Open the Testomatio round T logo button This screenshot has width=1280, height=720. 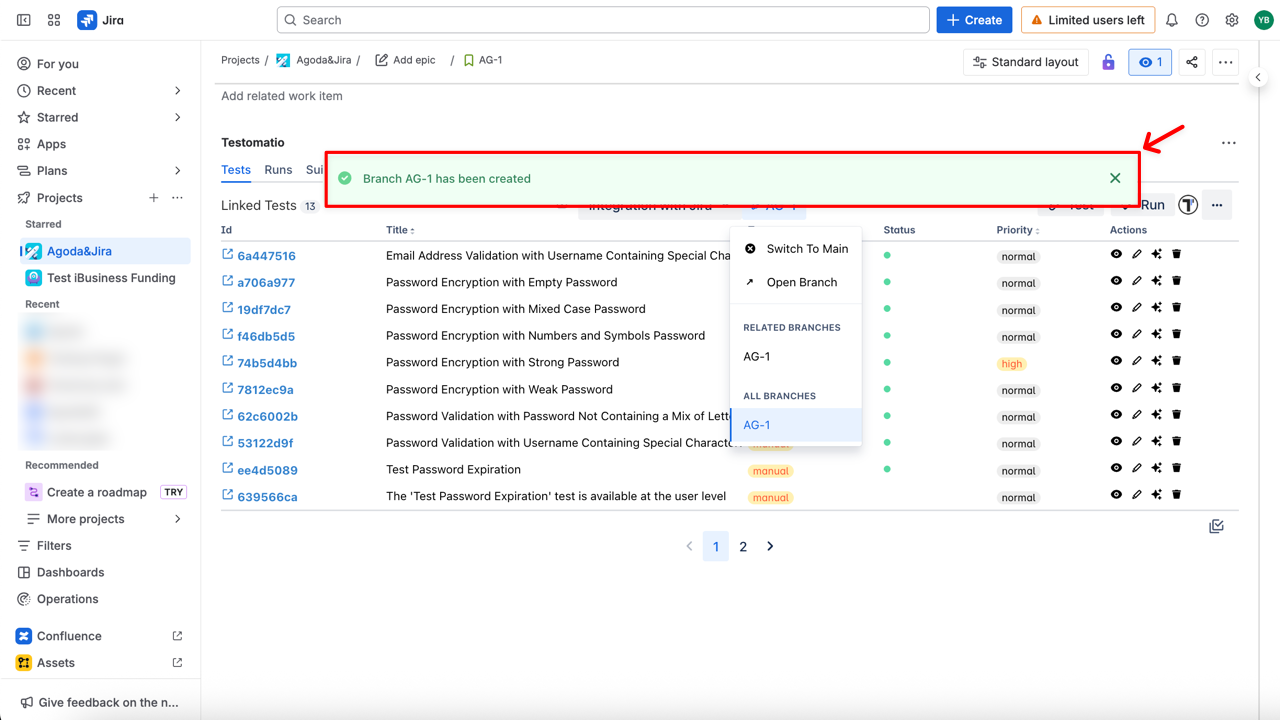point(1188,205)
